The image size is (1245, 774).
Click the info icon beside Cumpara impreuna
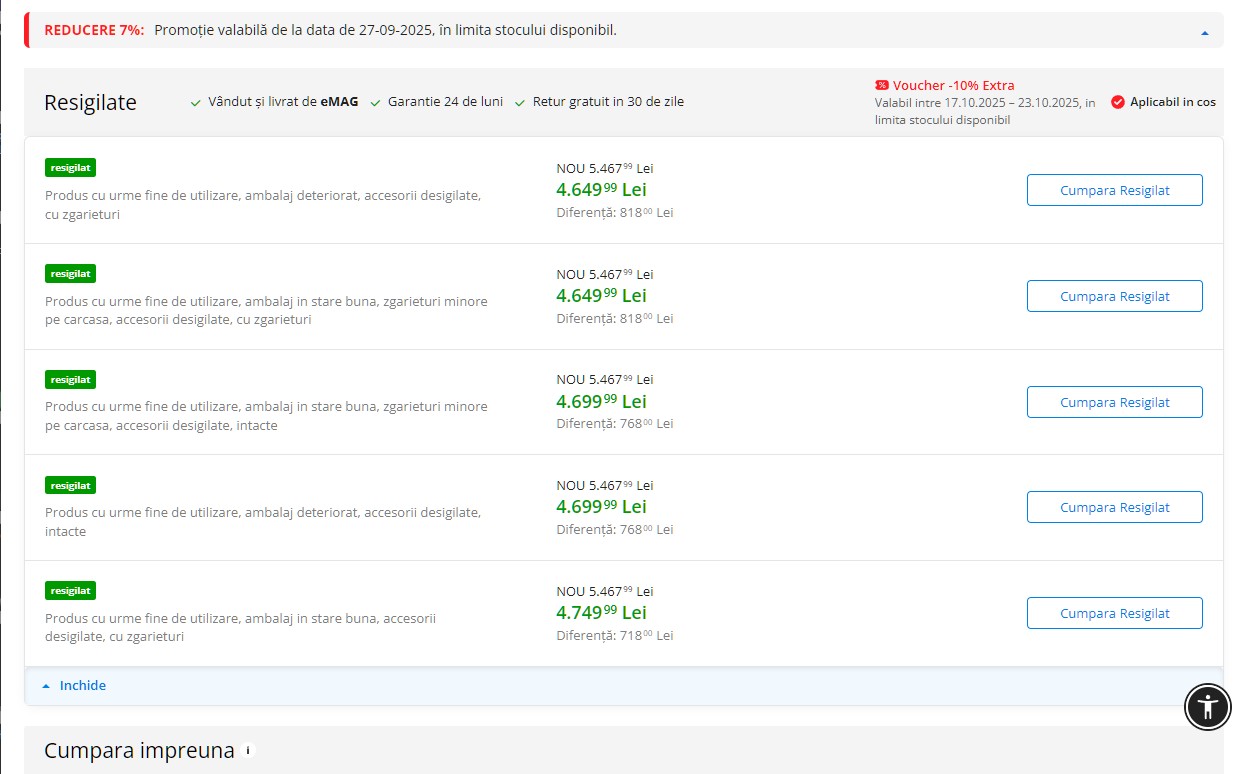[x=248, y=750]
